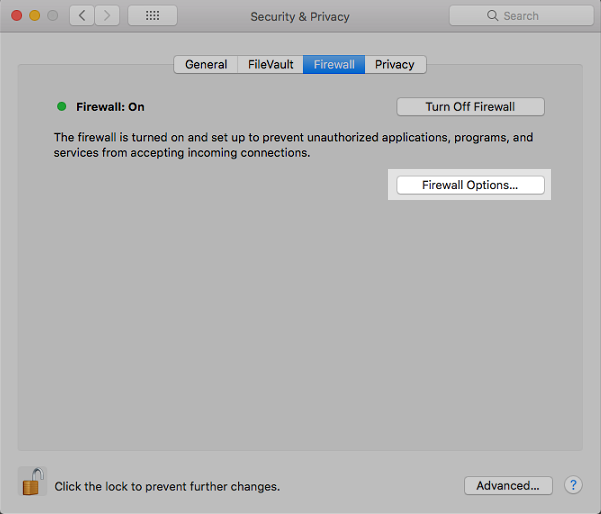The height and width of the screenshot is (514, 601).
Task: Minimize the window with yellow button
Action: (34, 16)
